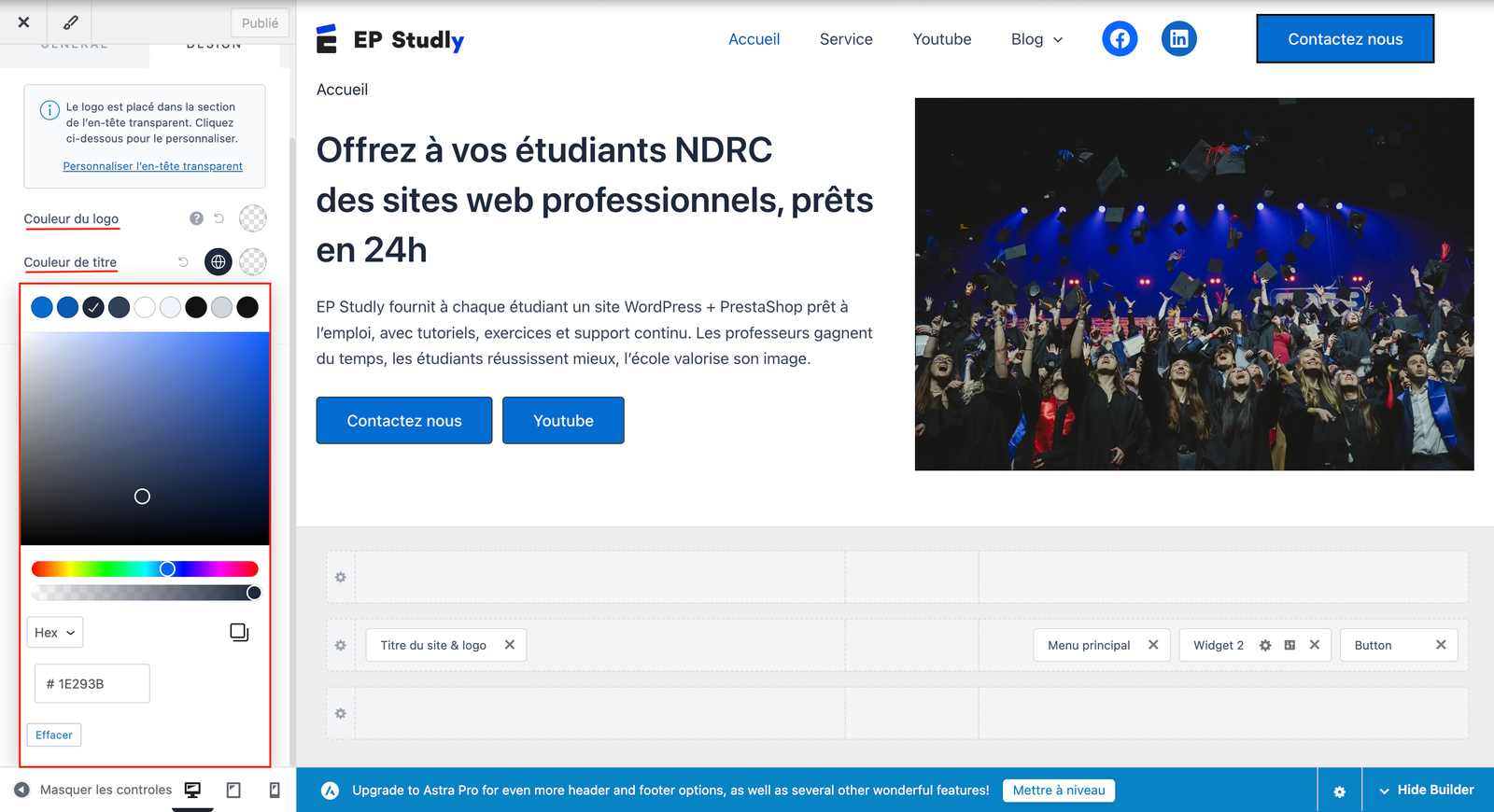The width and height of the screenshot is (1494, 812).
Task: Remove Menu principal from header row
Action: [1153, 645]
